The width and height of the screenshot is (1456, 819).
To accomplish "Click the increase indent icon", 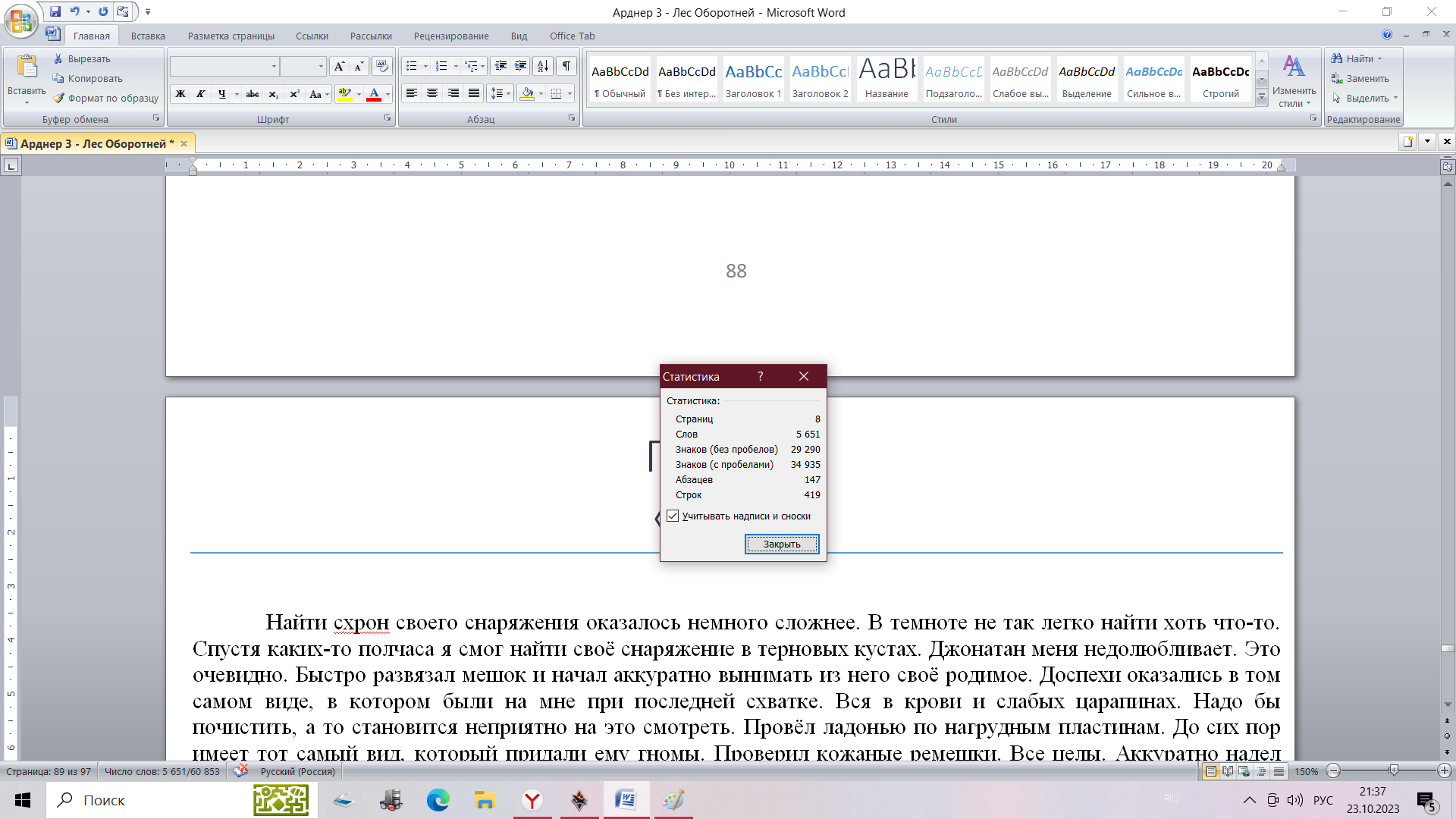I will 521,66.
